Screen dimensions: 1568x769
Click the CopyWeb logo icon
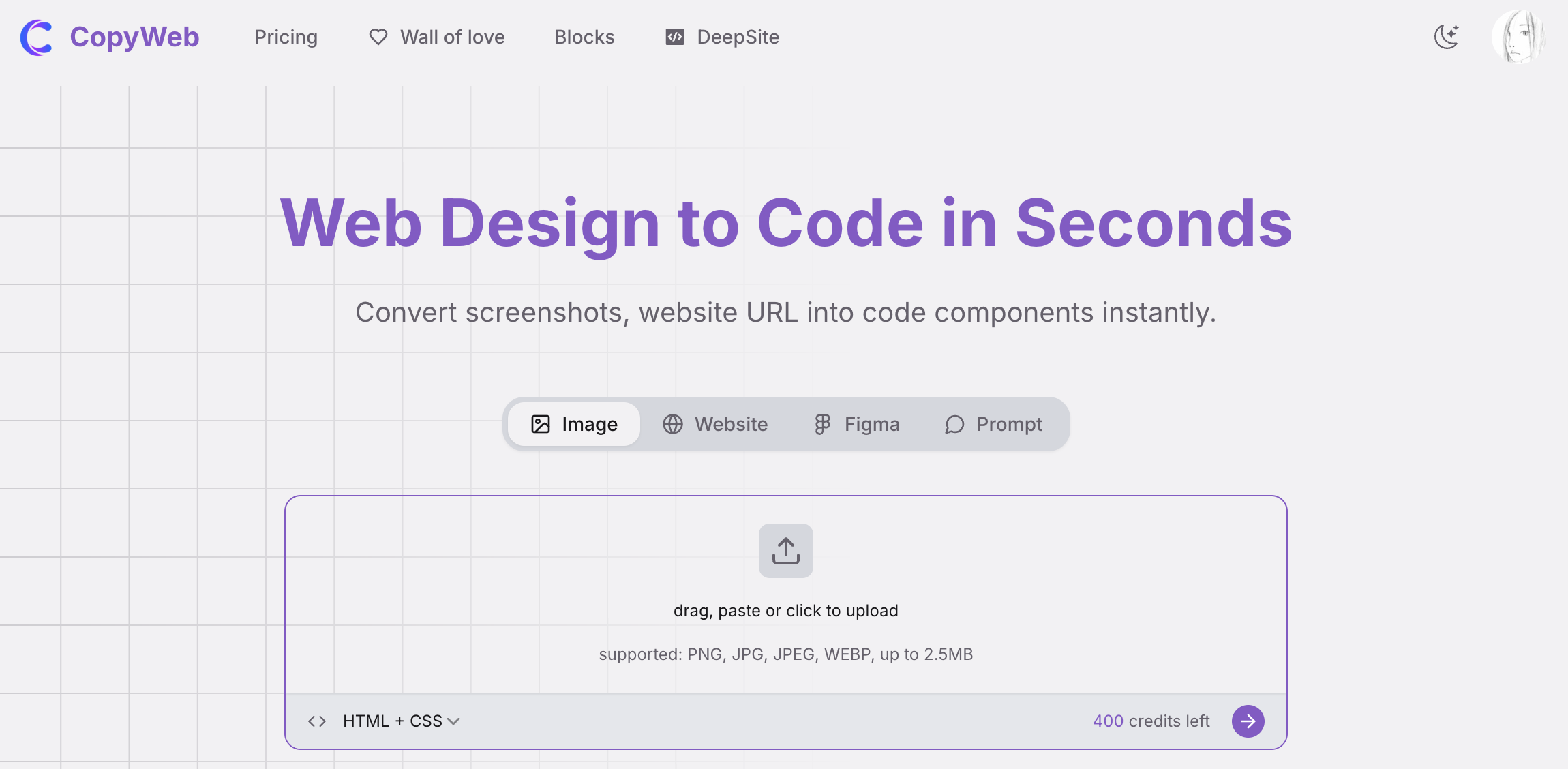point(36,37)
